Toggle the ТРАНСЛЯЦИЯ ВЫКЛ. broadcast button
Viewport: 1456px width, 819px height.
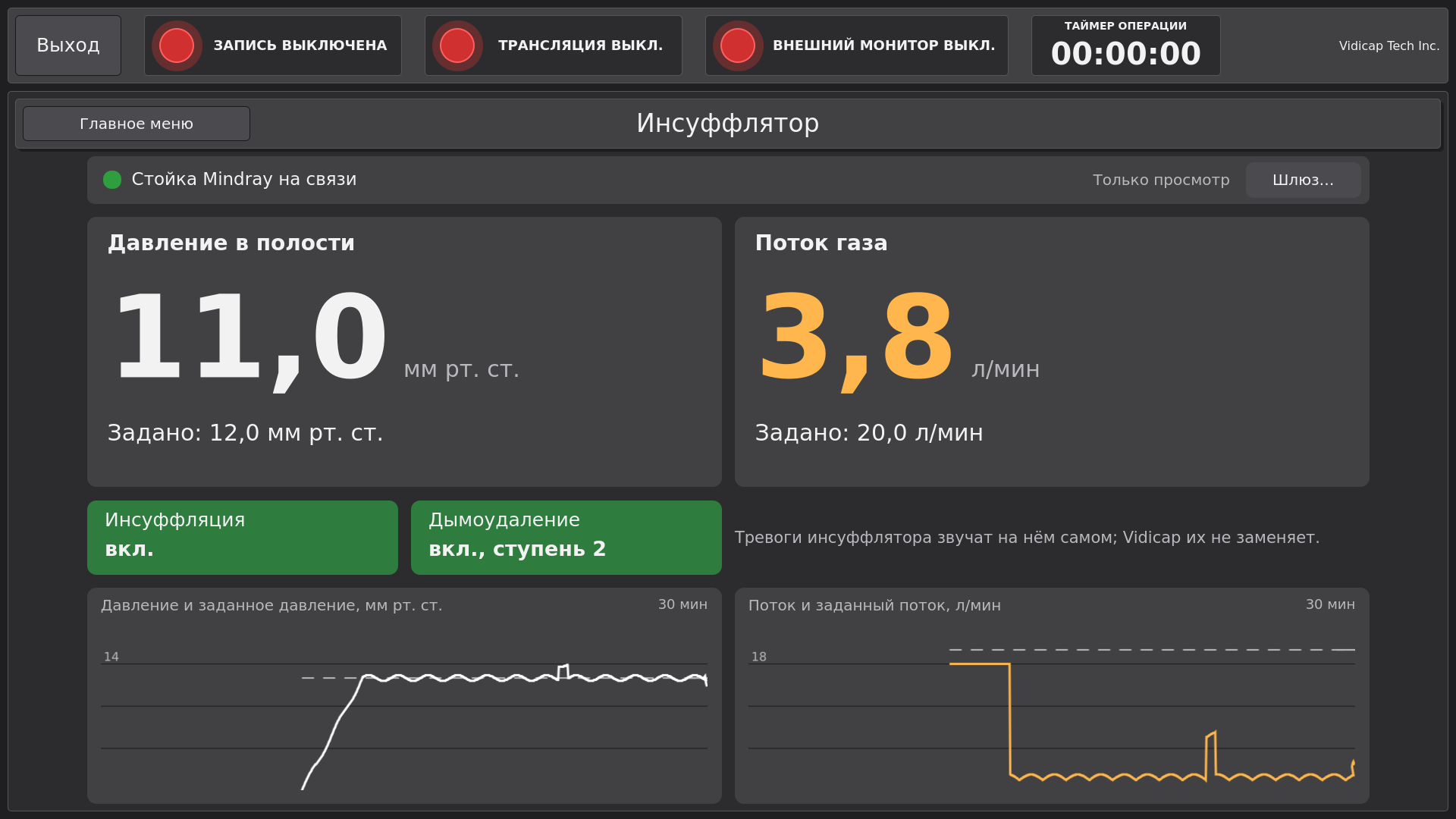click(x=554, y=45)
